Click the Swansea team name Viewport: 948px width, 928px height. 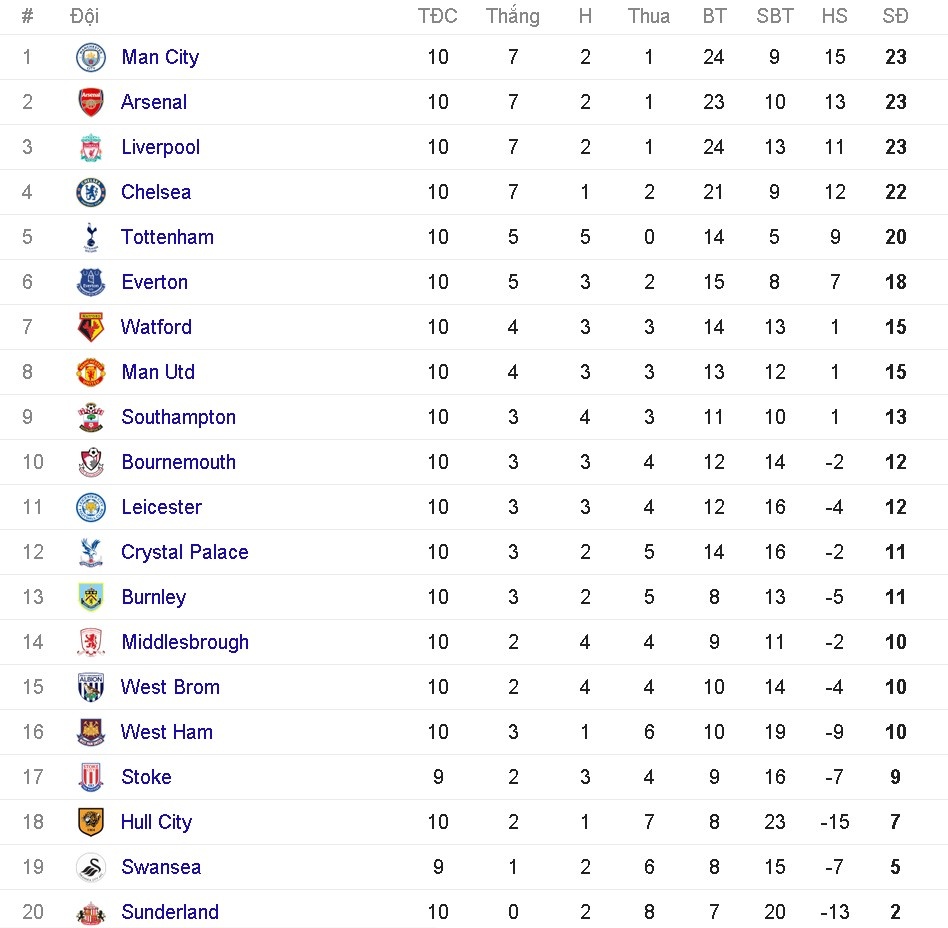[161, 867]
